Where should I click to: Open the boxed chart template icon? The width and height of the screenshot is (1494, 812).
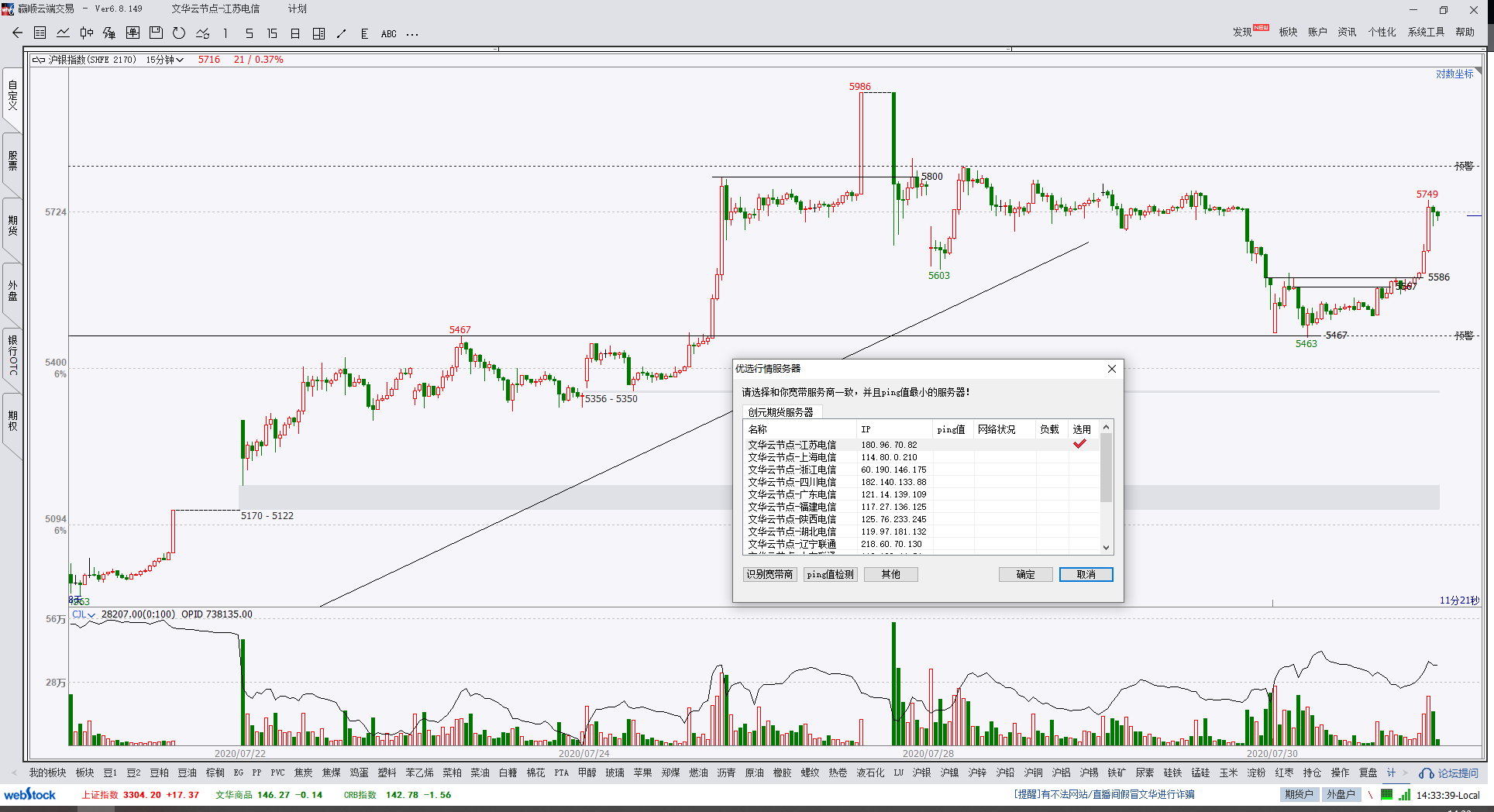click(133, 33)
